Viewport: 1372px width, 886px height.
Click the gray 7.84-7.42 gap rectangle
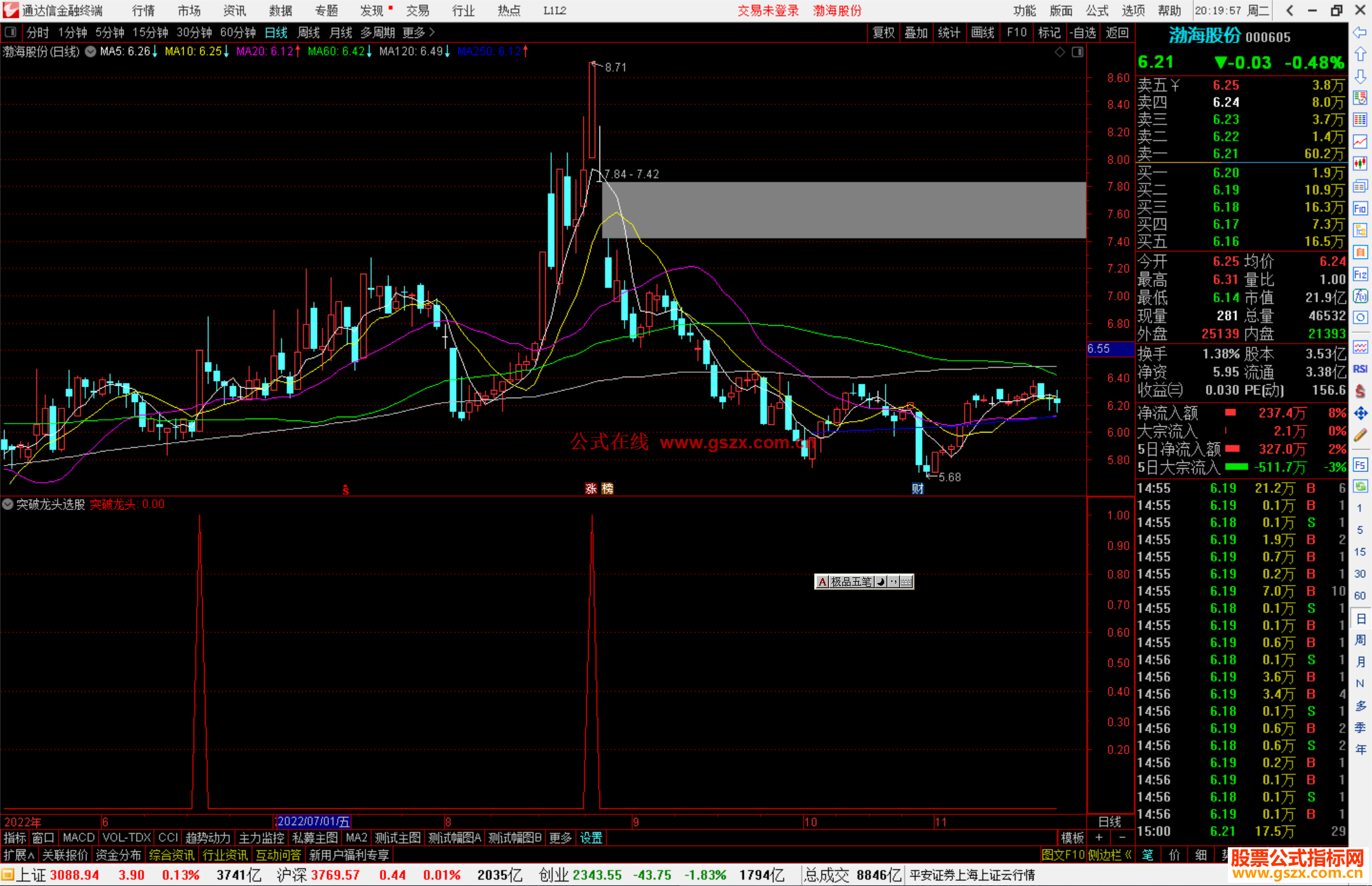point(844,210)
